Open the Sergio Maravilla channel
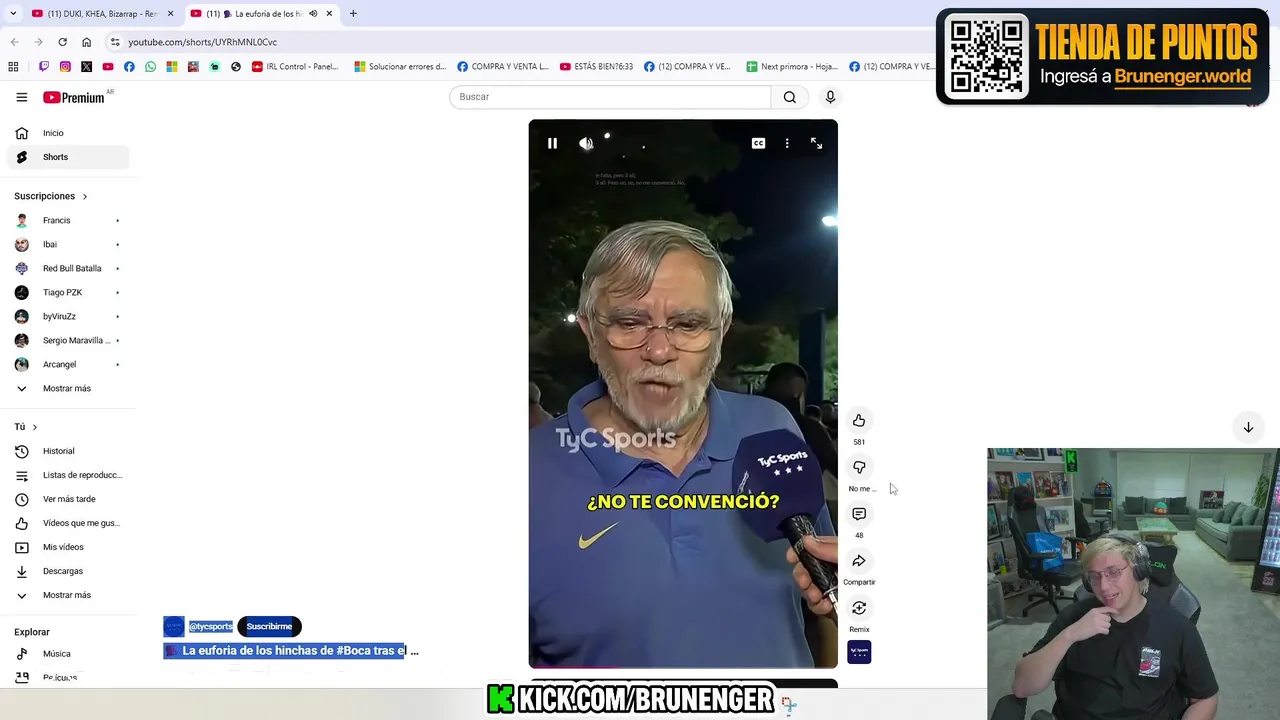The image size is (1280, 720). tap(68, 340)
